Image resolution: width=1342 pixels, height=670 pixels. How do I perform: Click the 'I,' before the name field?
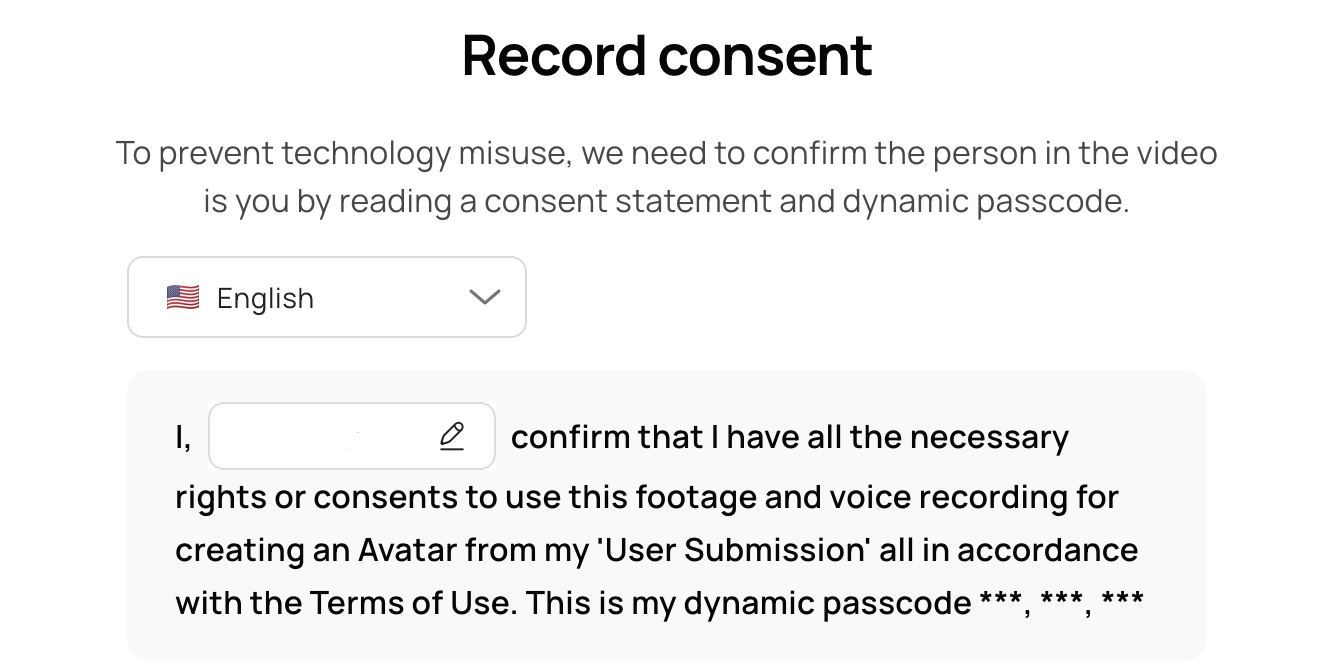[x=183, y=438]
